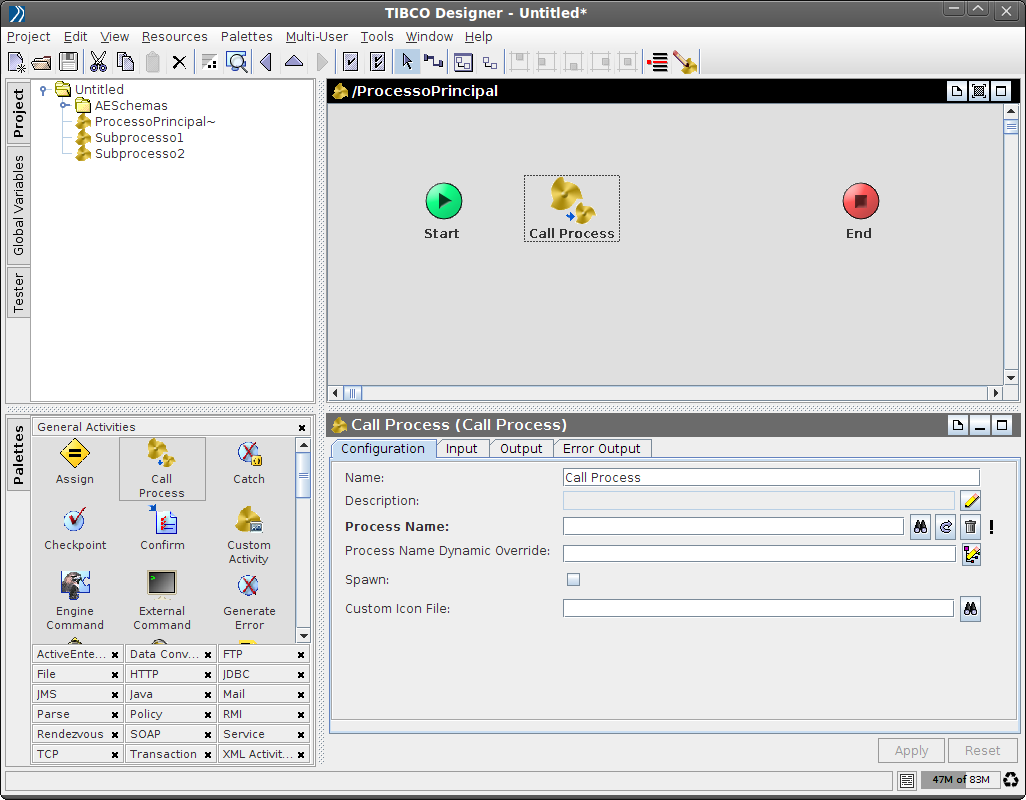1026x800 pixels.
Task: Open the Tester side tab
Action: (18, 293)
